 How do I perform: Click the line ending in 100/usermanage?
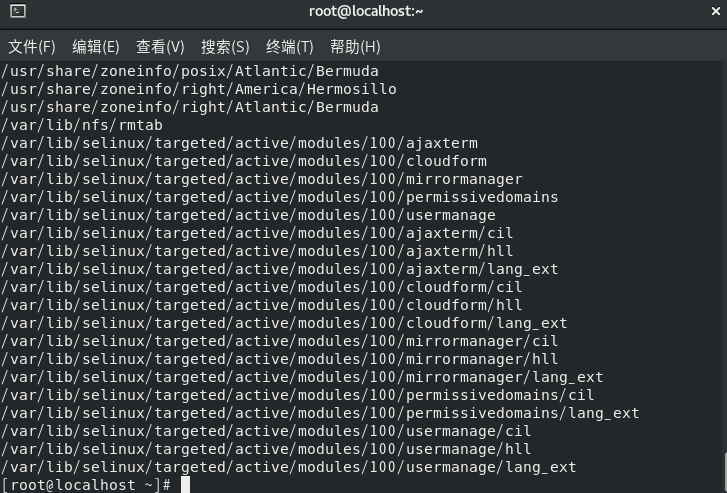pos(248,216)
